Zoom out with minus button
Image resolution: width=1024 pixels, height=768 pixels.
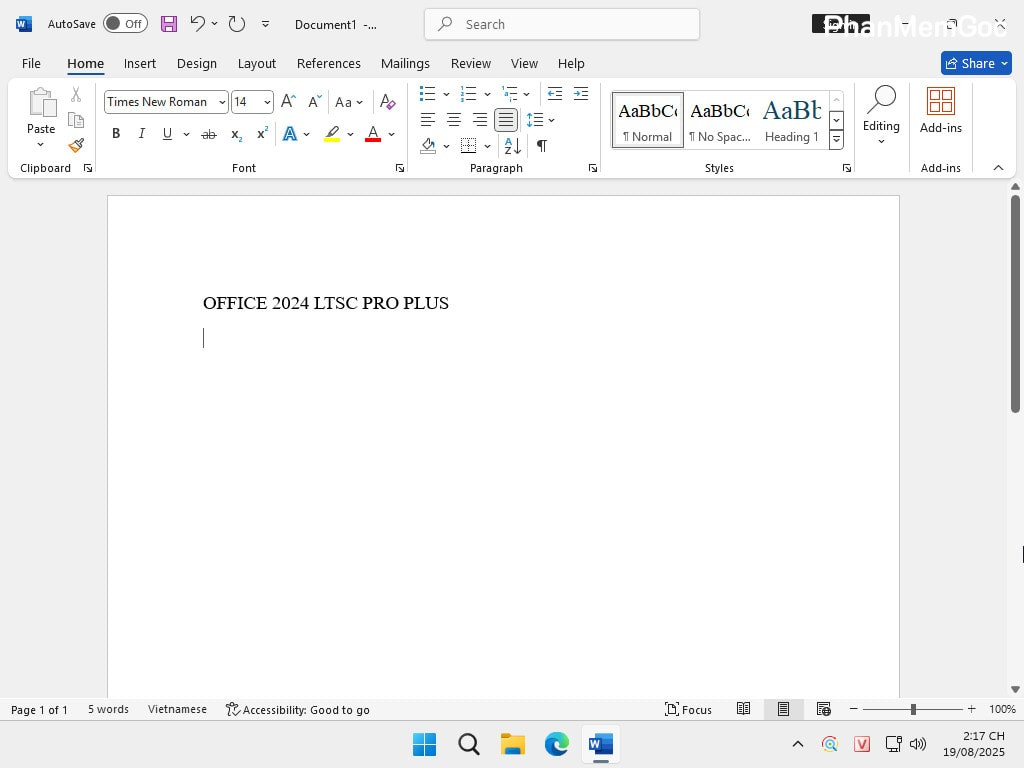coord(853,709)
